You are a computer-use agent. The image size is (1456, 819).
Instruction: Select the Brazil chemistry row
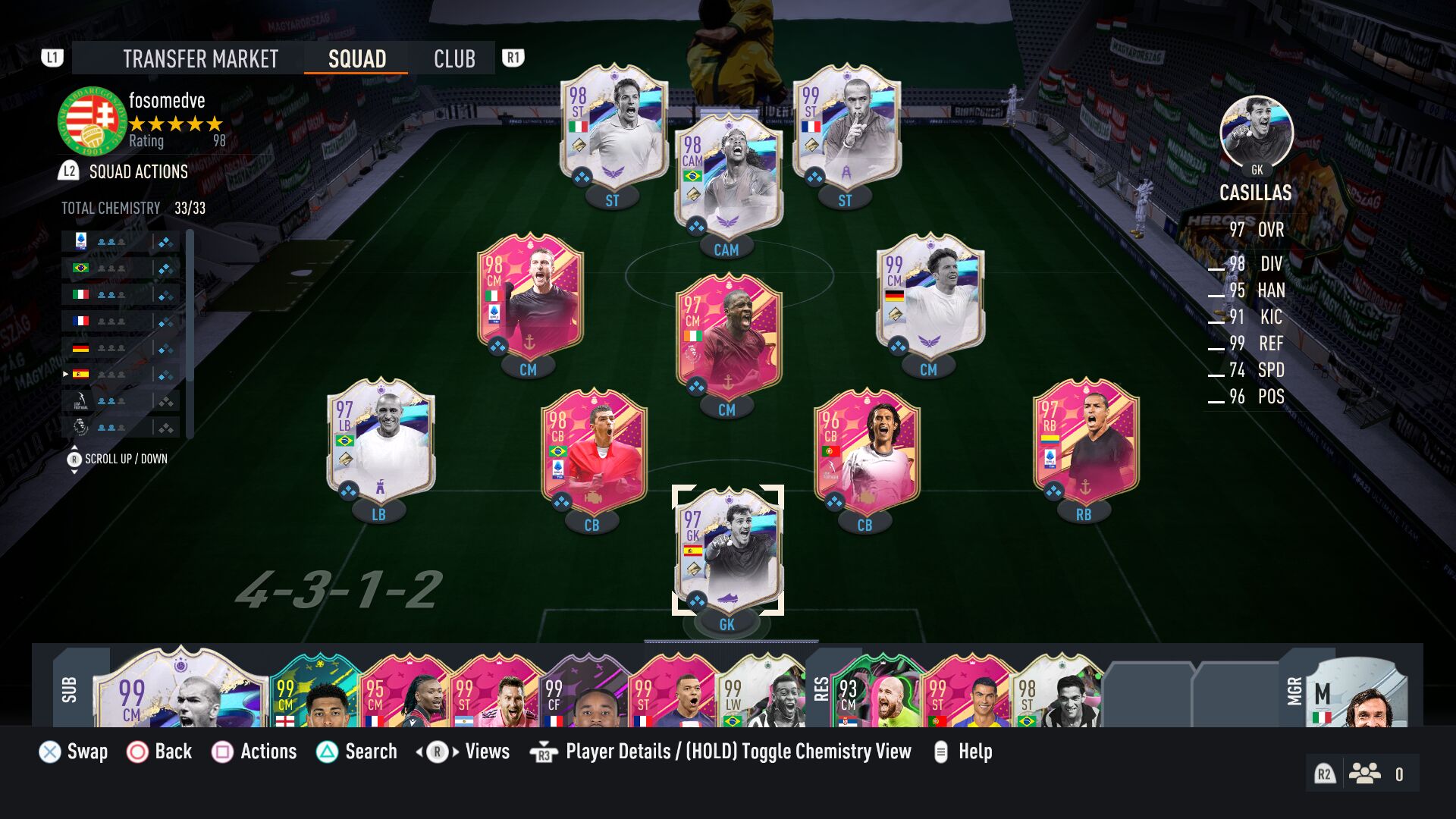pos(121,268)
